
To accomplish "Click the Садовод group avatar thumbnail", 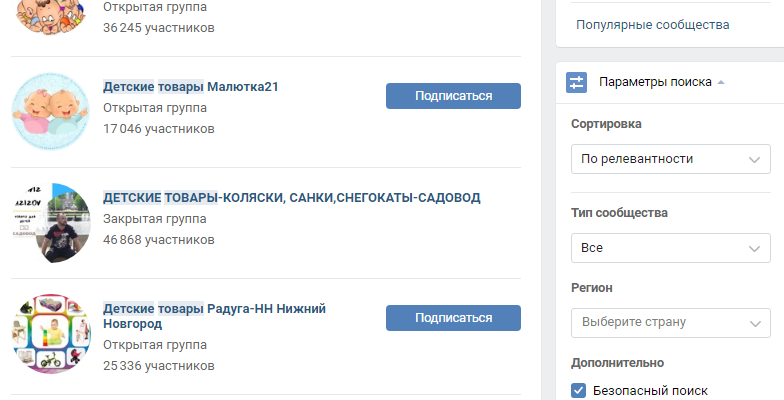I will coord(51,223).
